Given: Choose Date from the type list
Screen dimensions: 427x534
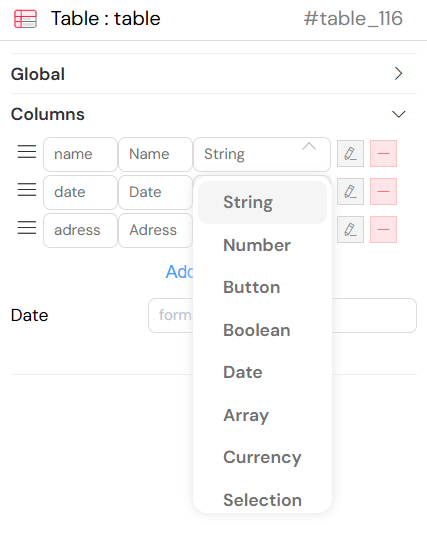Looking at the screenshot, I should click(x=262, y=372).
